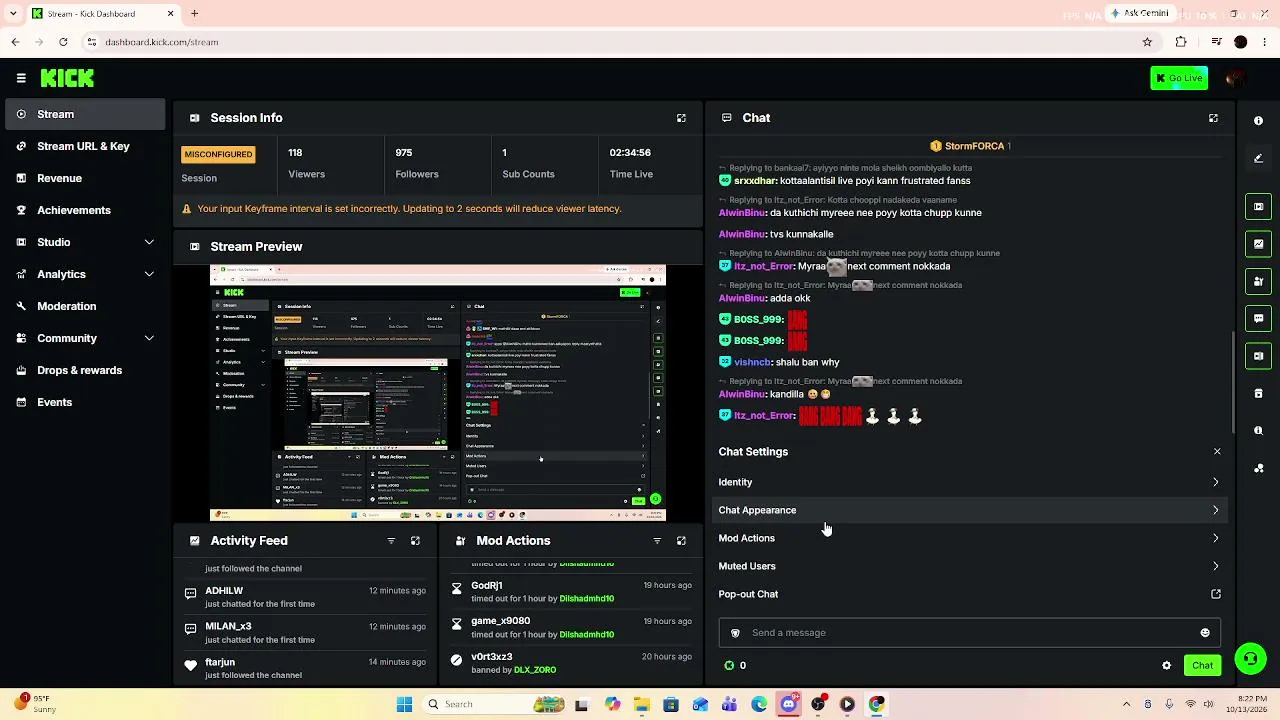
Task: Open Chat Appearance settings
Action: 969,510
